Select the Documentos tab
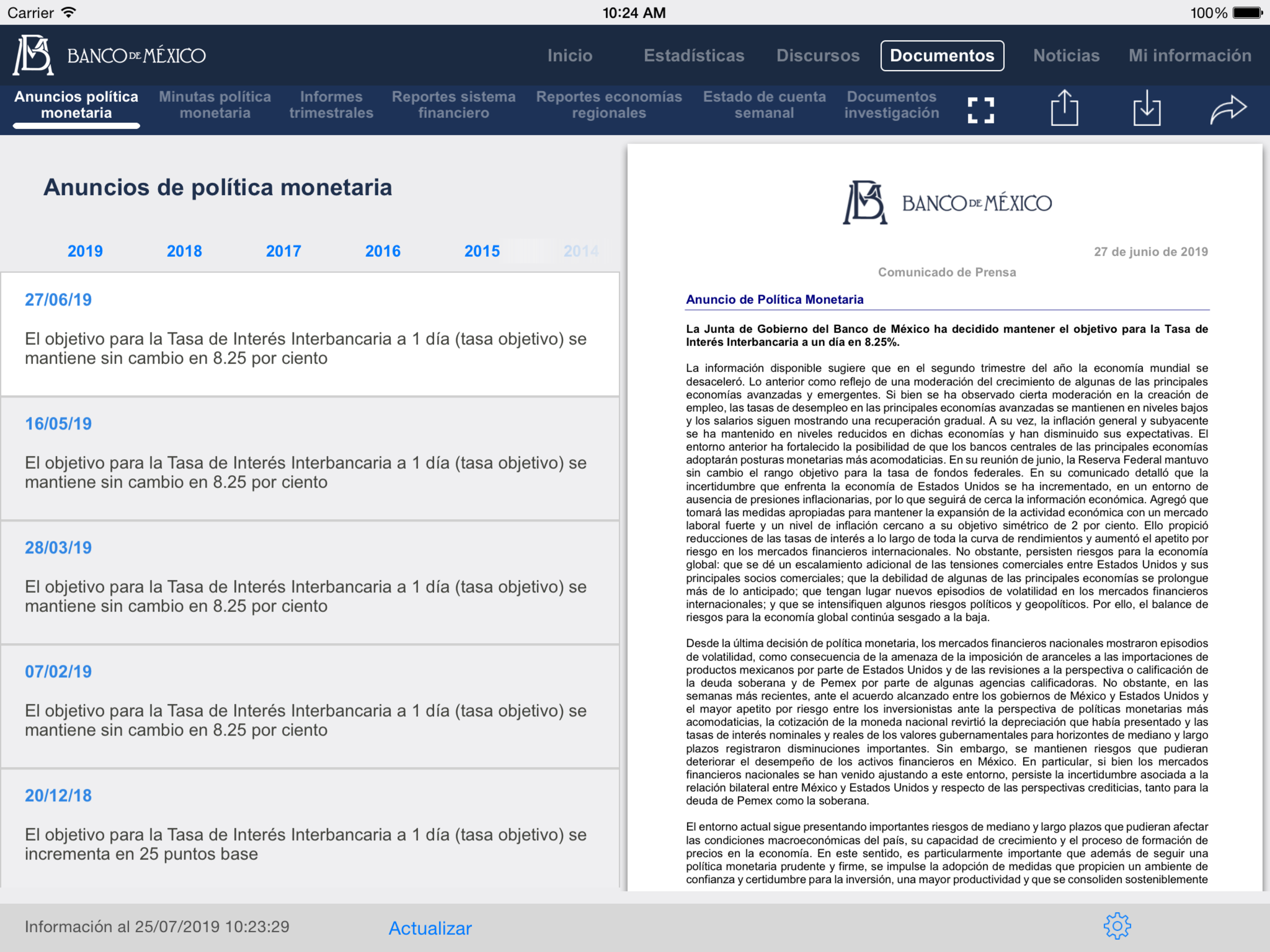1270x952 pixels. click(942, 56)
